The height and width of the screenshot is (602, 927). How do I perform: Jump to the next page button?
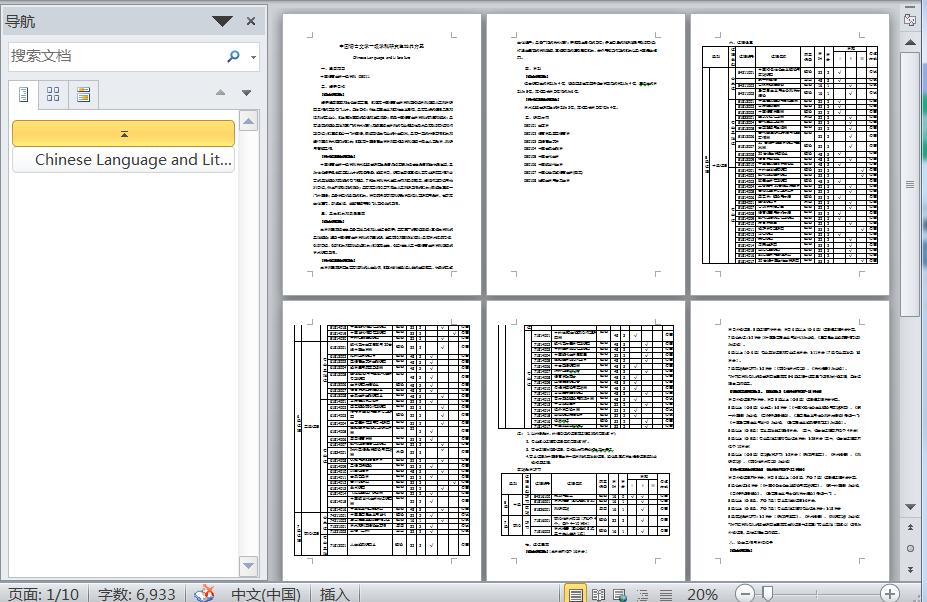tap(910, 569)
